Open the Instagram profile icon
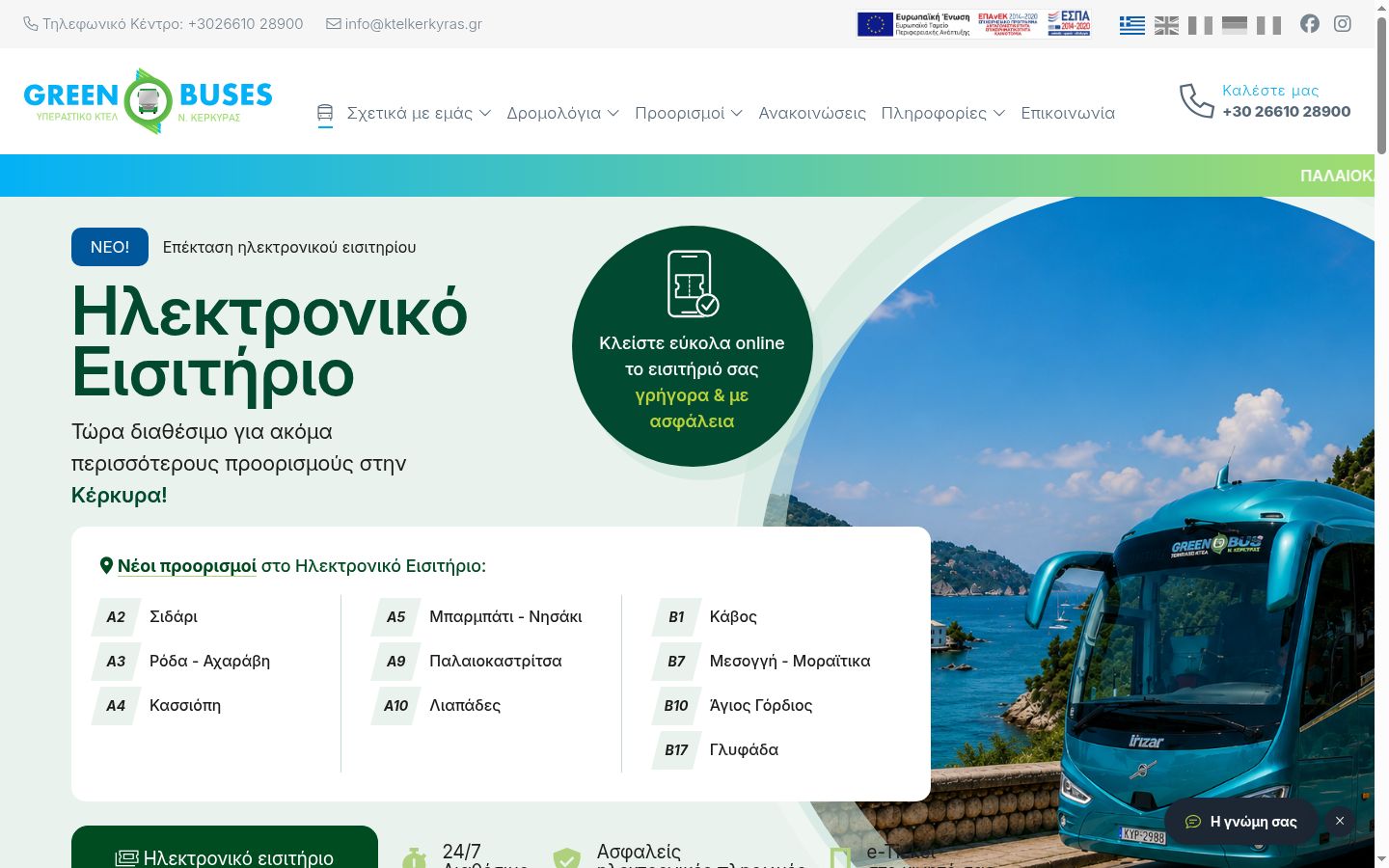The height and width of the screenshot is (868, 1389). pyautogui.click(x=1343, y=23)
